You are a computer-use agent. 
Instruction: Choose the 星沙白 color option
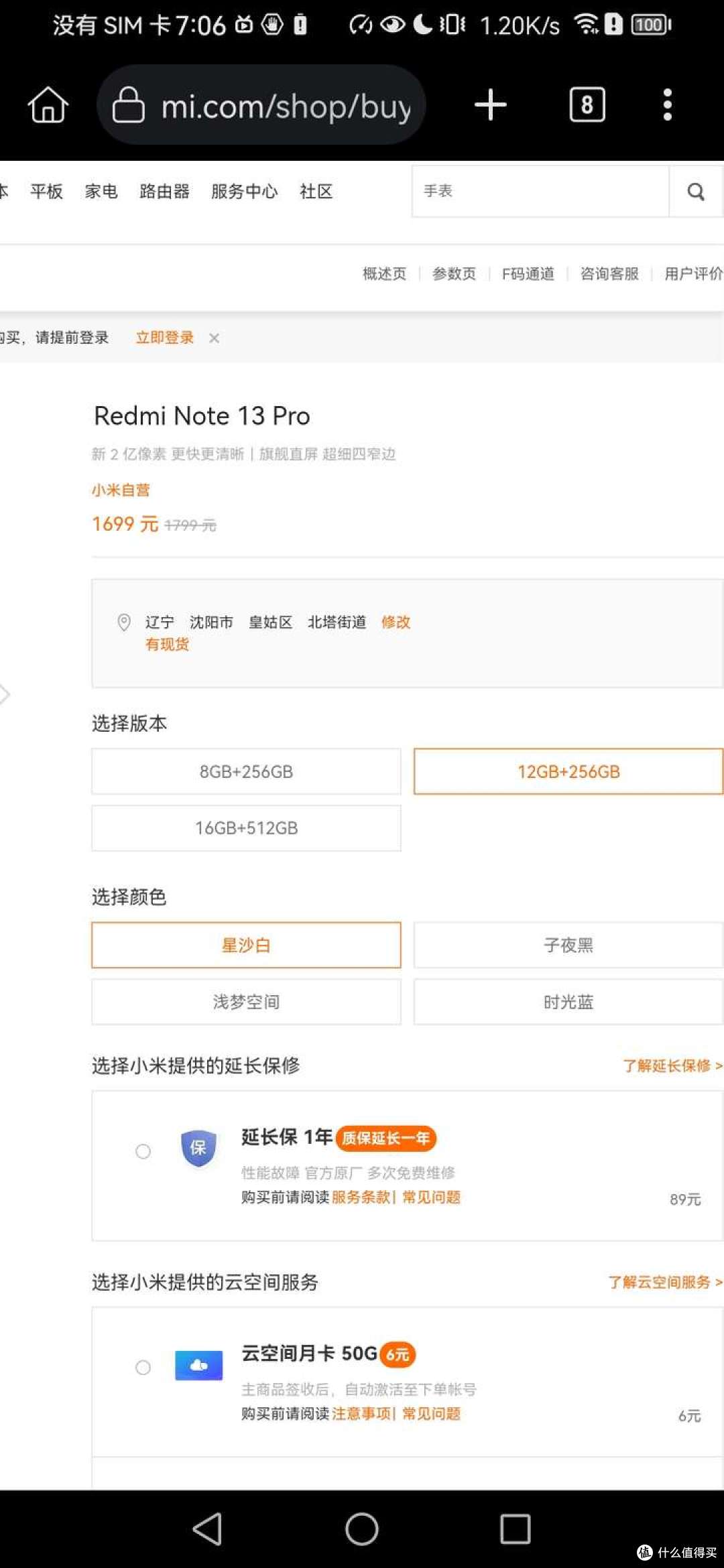click(x=246, y=945)
